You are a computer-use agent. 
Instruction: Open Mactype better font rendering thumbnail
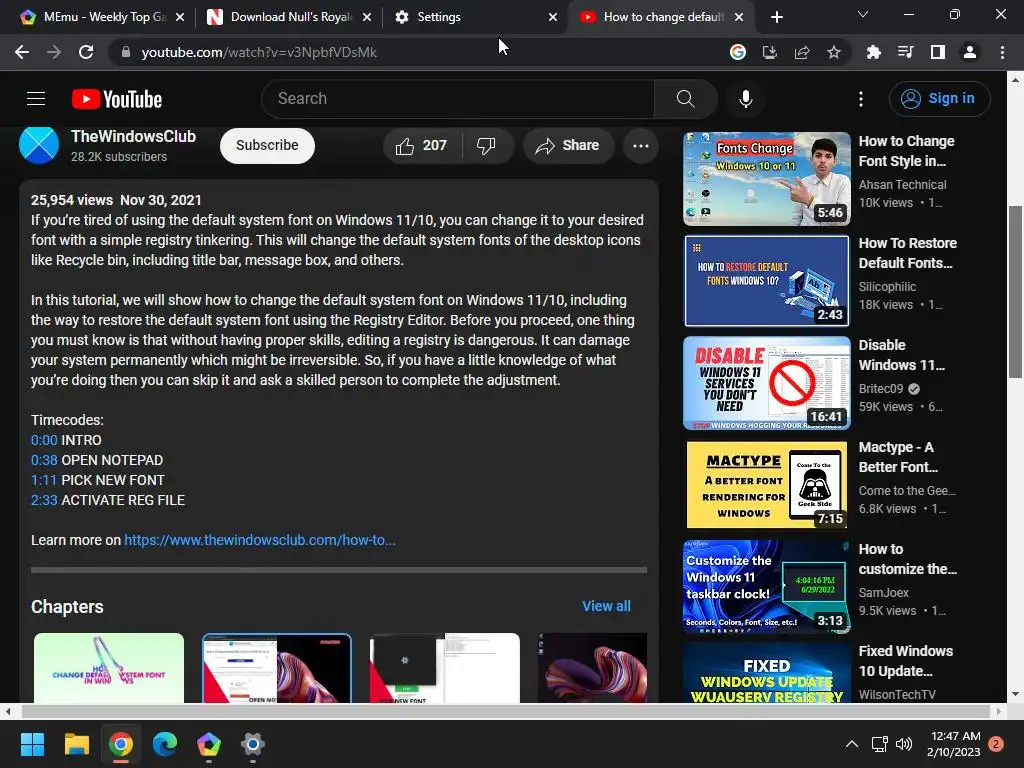(x=767, y=485)
